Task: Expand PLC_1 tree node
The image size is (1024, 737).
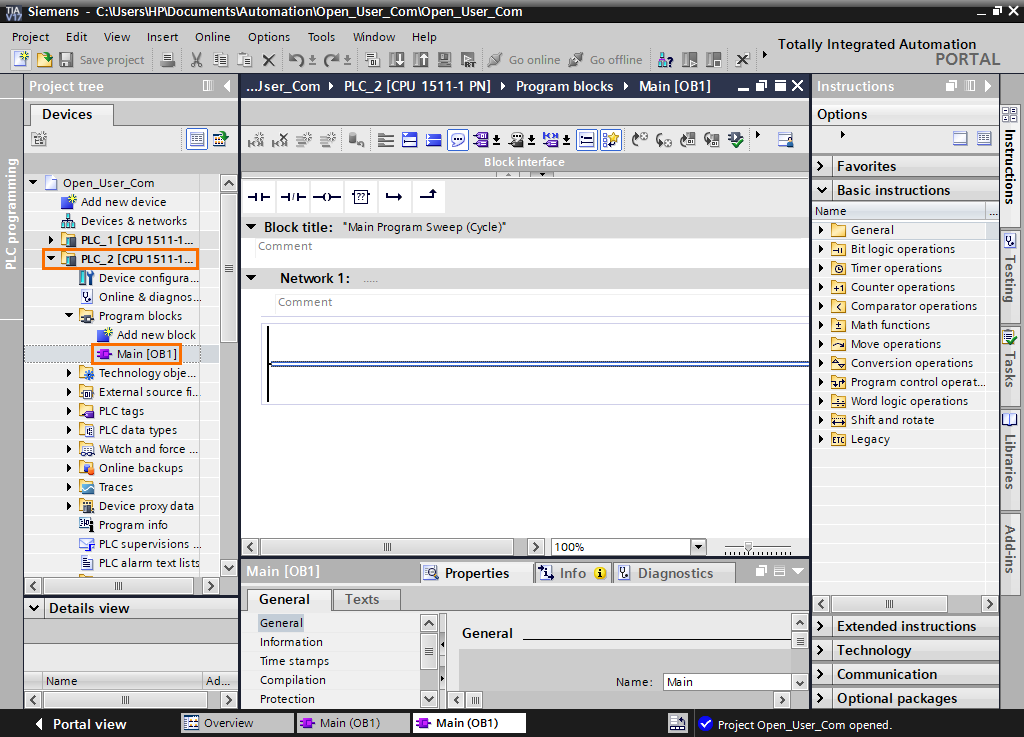Action: (51, 240)
